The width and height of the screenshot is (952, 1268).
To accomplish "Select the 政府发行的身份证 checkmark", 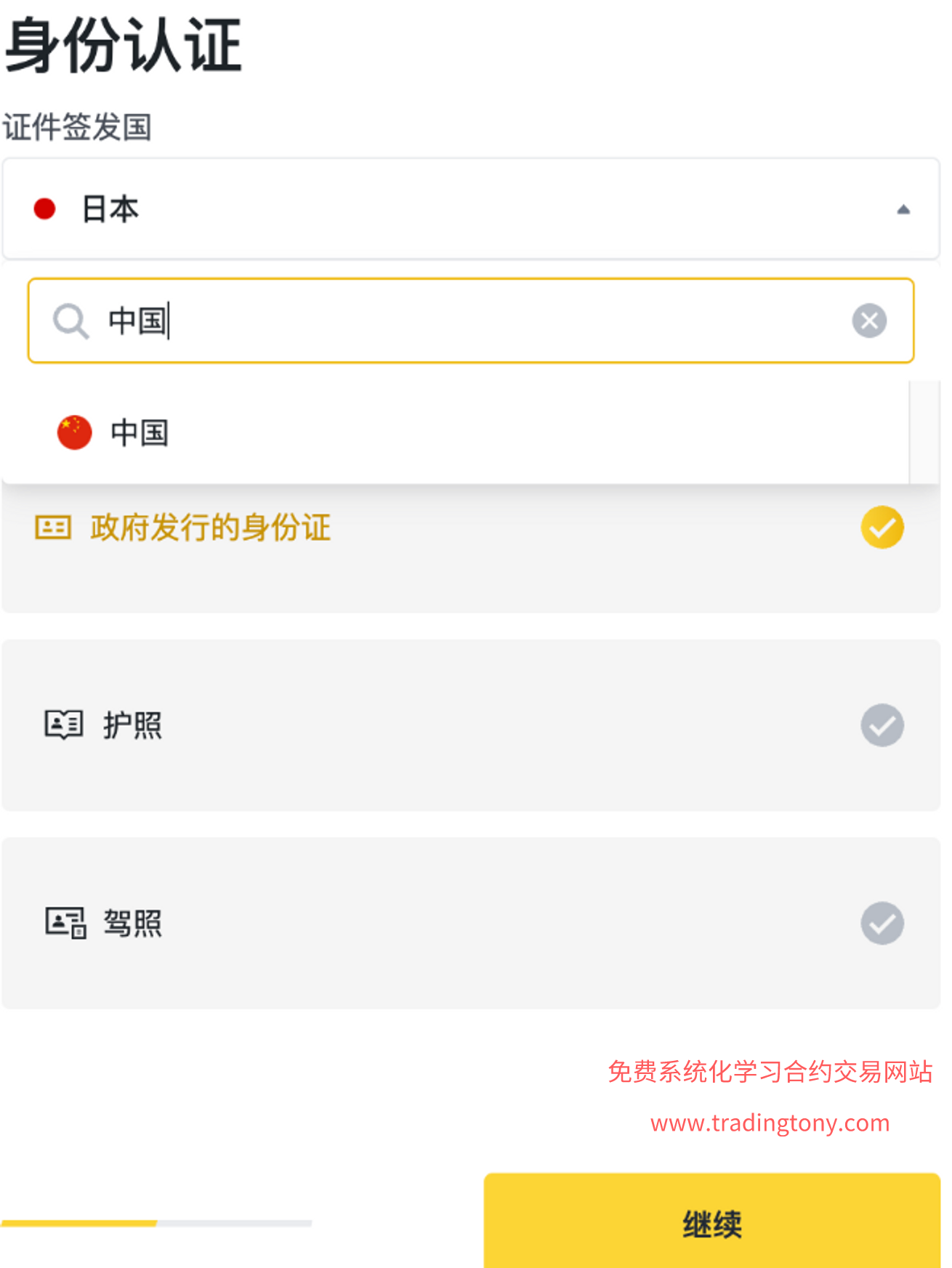I will [882, 528].
